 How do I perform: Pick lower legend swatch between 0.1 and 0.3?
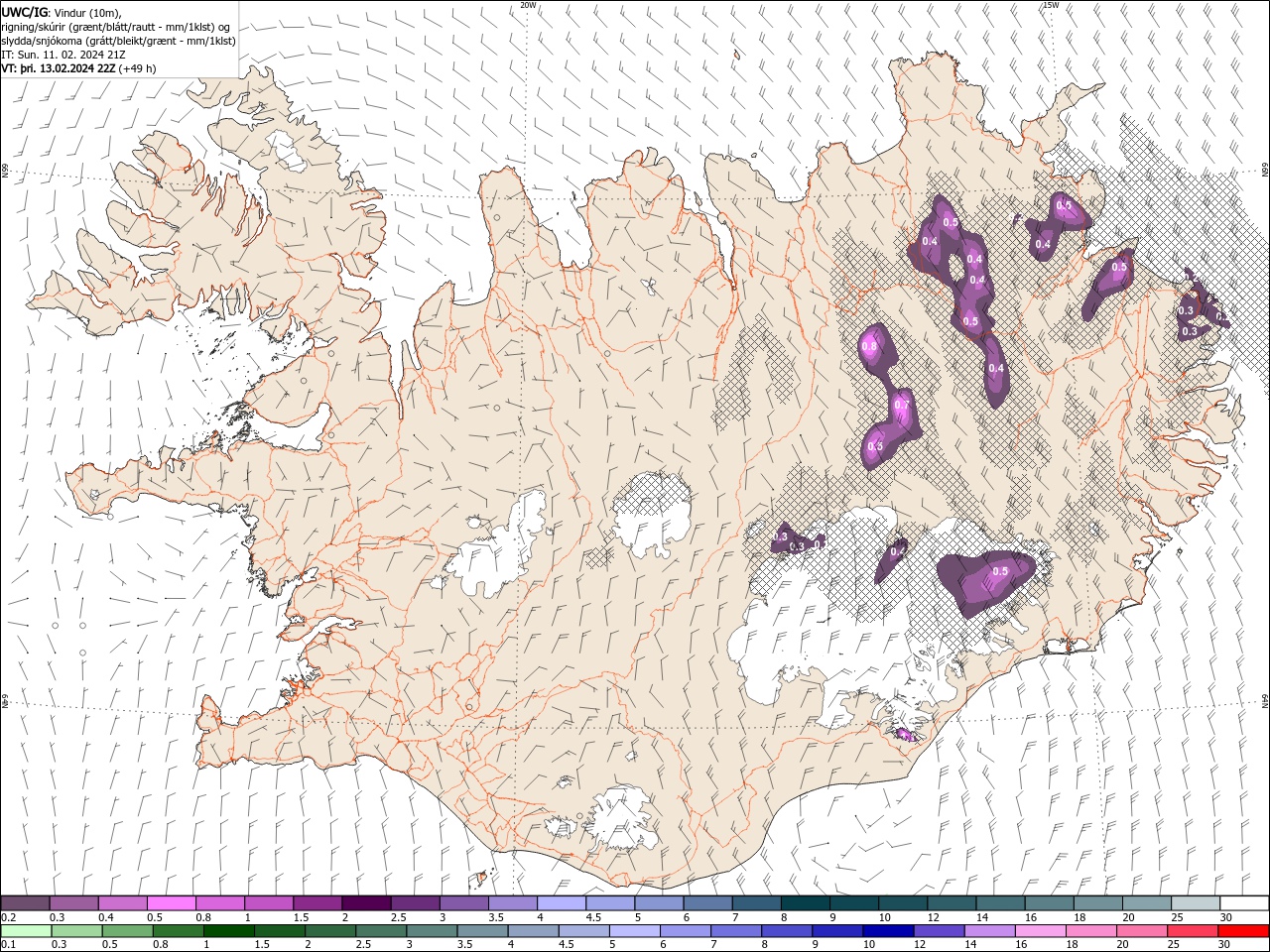coord(27,931)
